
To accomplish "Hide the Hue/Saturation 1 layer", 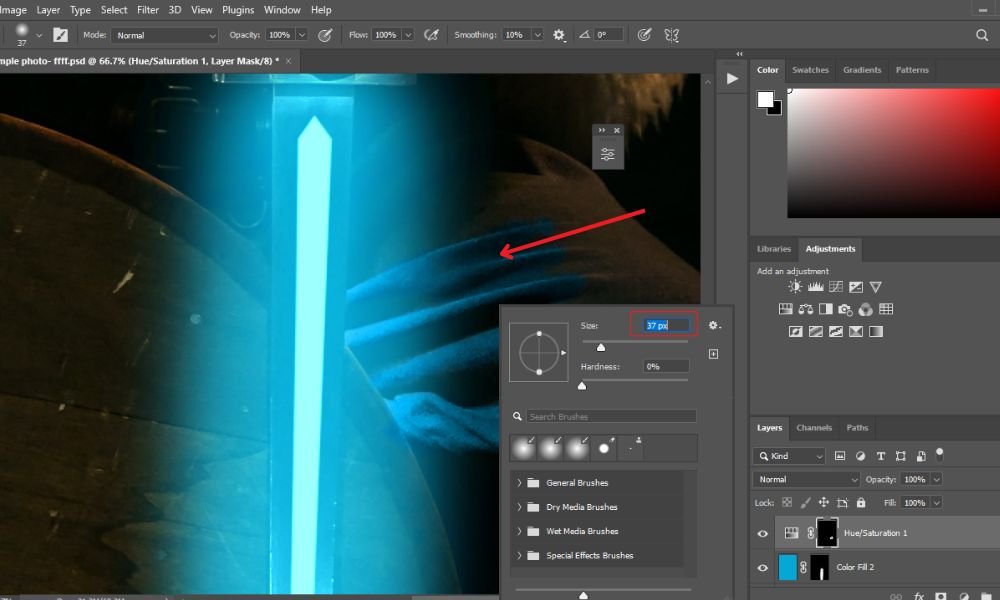I will coord(763,534).
